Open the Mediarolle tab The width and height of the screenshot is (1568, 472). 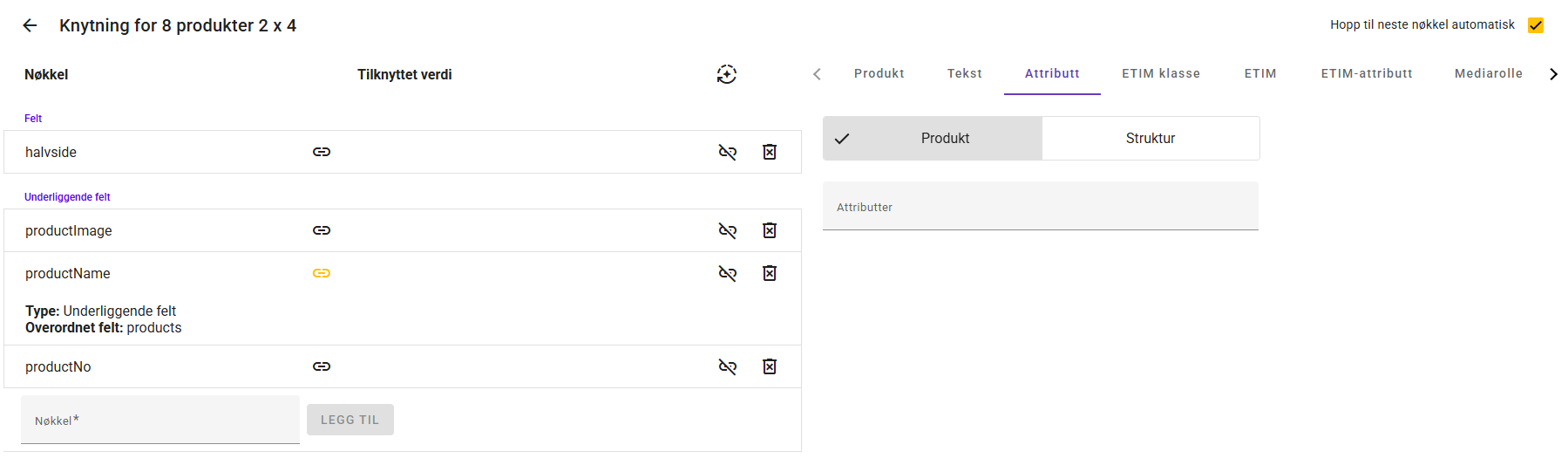click(x=1488, y=74)
